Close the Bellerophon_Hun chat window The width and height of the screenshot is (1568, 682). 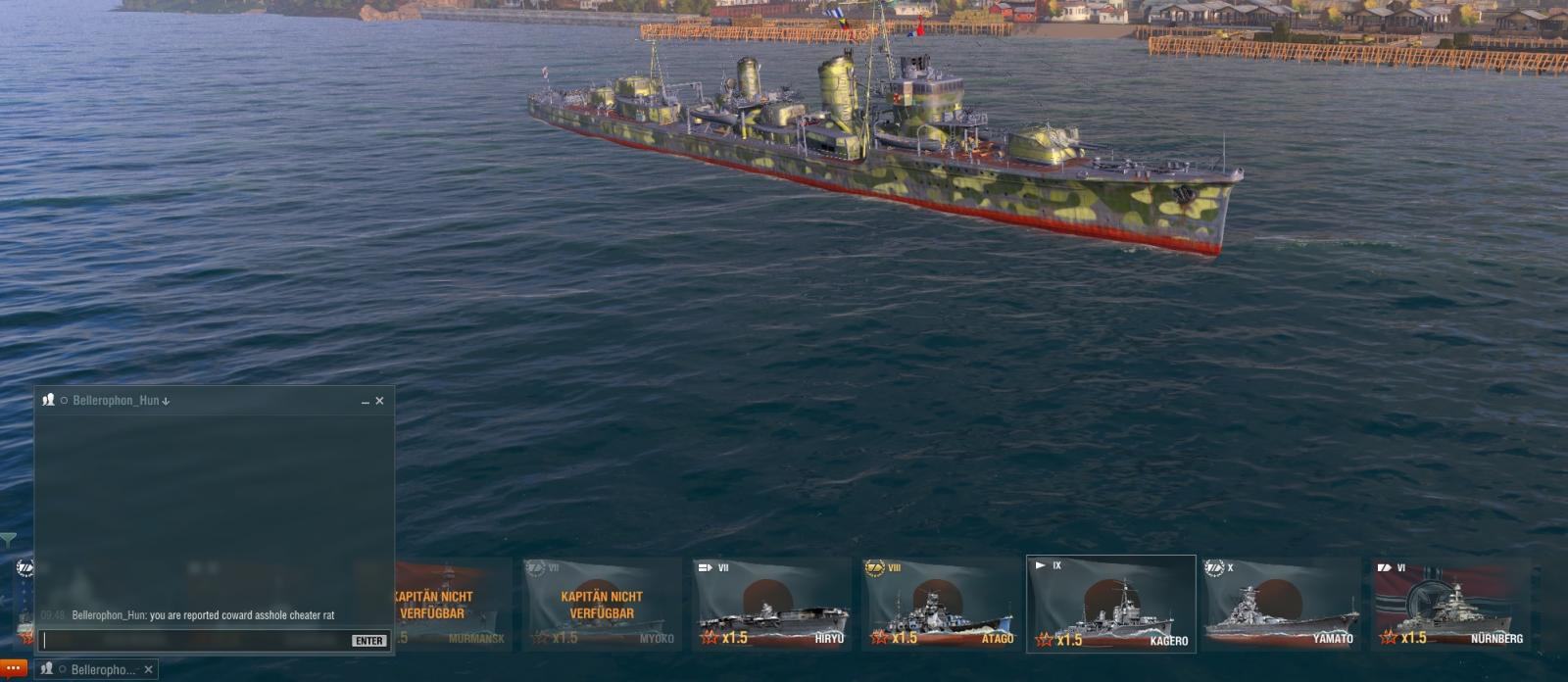pyautogui.click(x=380, y=401)
